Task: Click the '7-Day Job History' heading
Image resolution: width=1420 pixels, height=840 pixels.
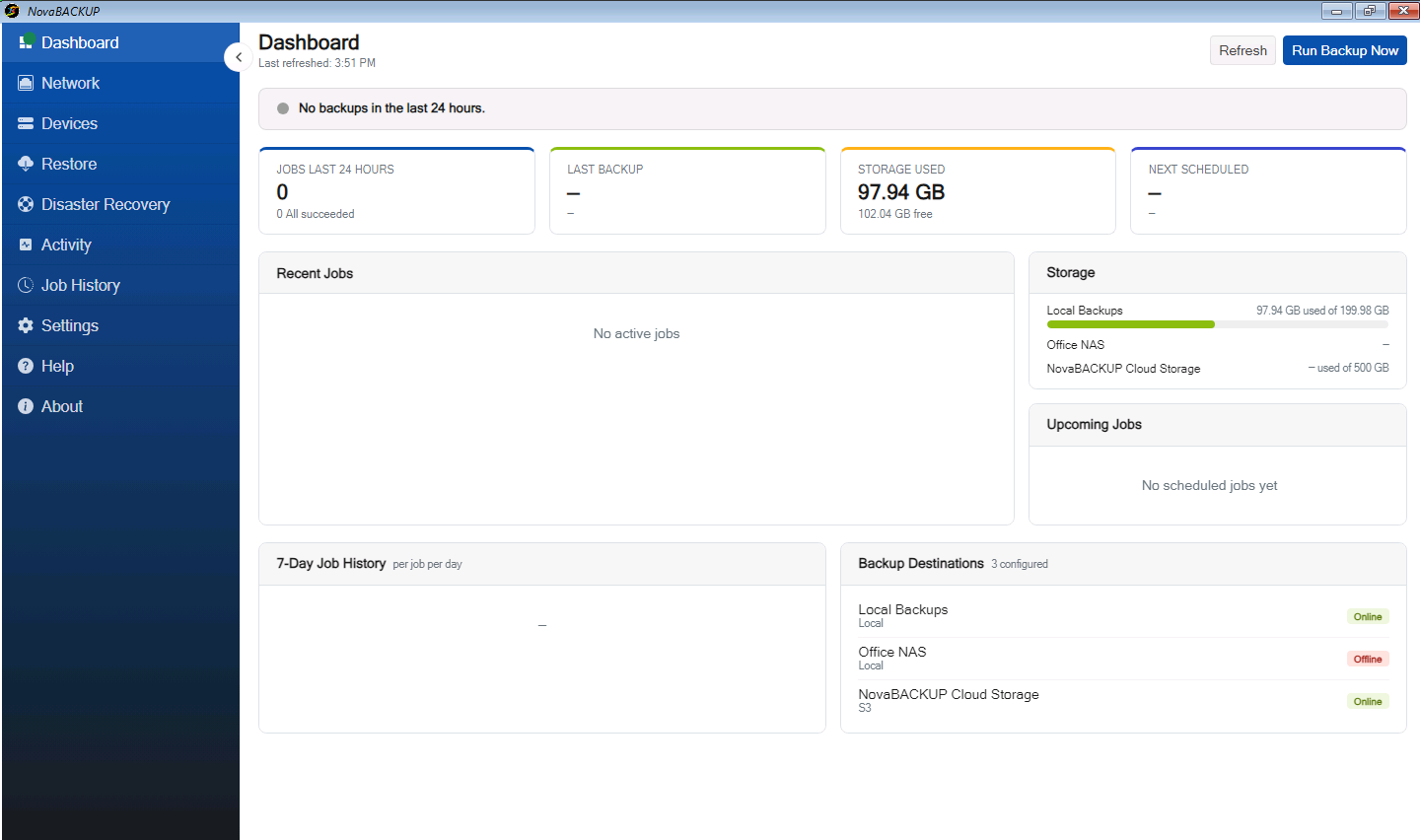Action: point(331,563)
